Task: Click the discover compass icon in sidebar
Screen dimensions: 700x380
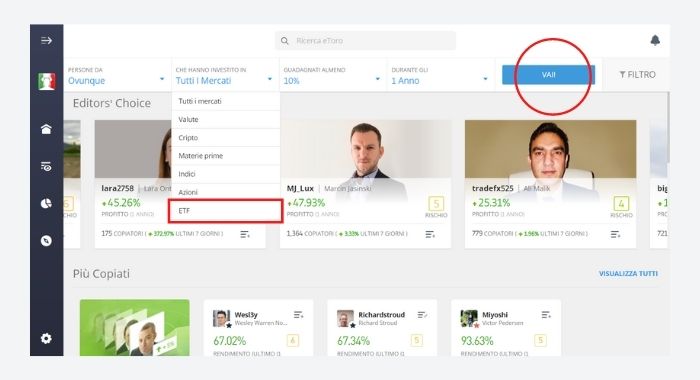Action: pyautogui.click(x=46, y=241)
